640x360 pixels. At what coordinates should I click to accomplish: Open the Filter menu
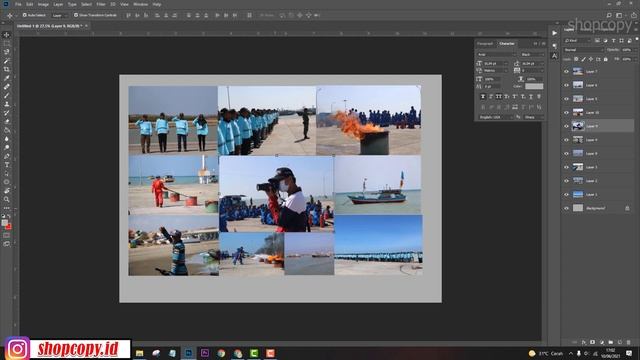pyautogui.click(x=101, y=4)
